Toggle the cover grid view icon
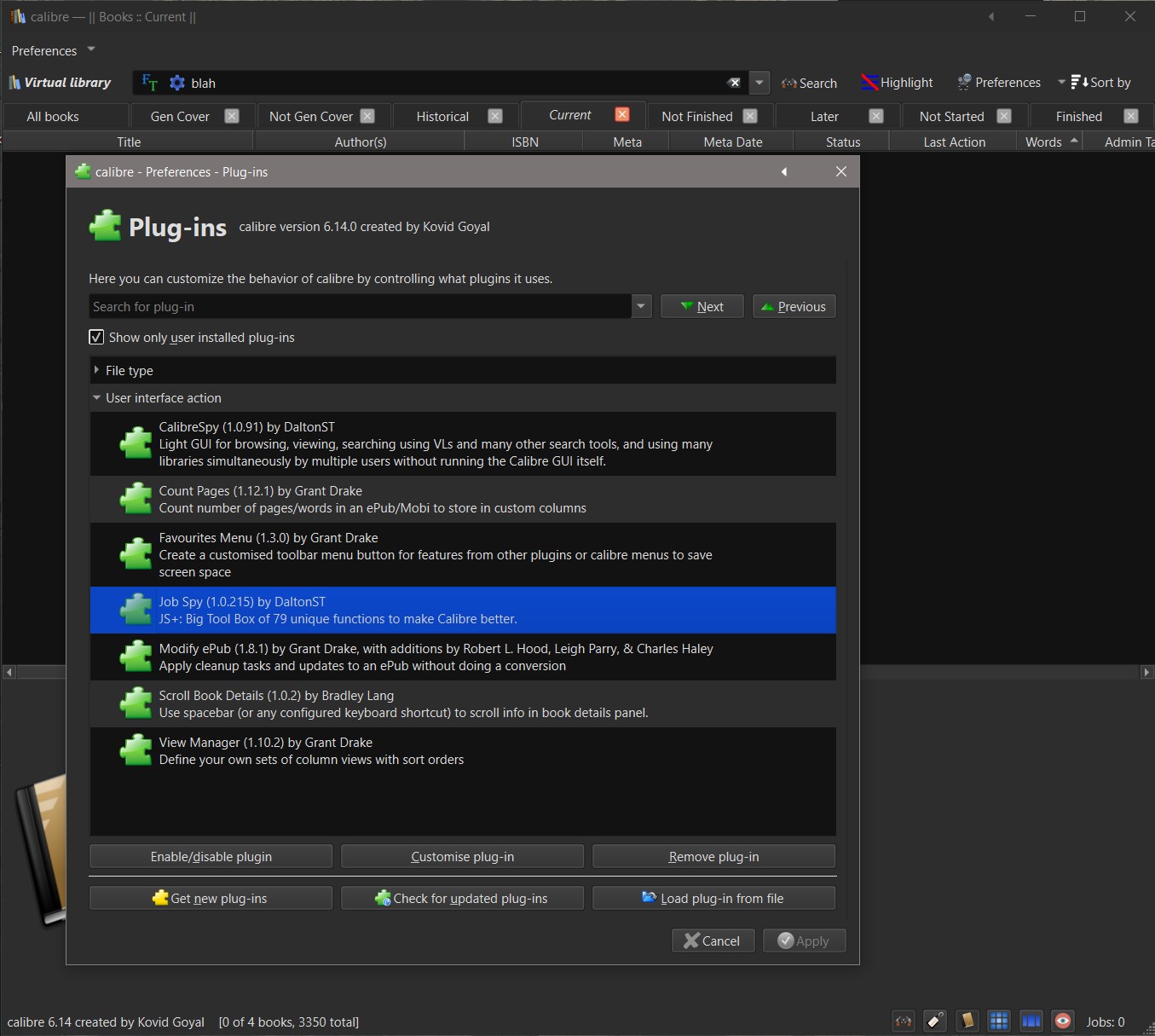This screenshot has width=1155, height=1036. click(999, 1021)
